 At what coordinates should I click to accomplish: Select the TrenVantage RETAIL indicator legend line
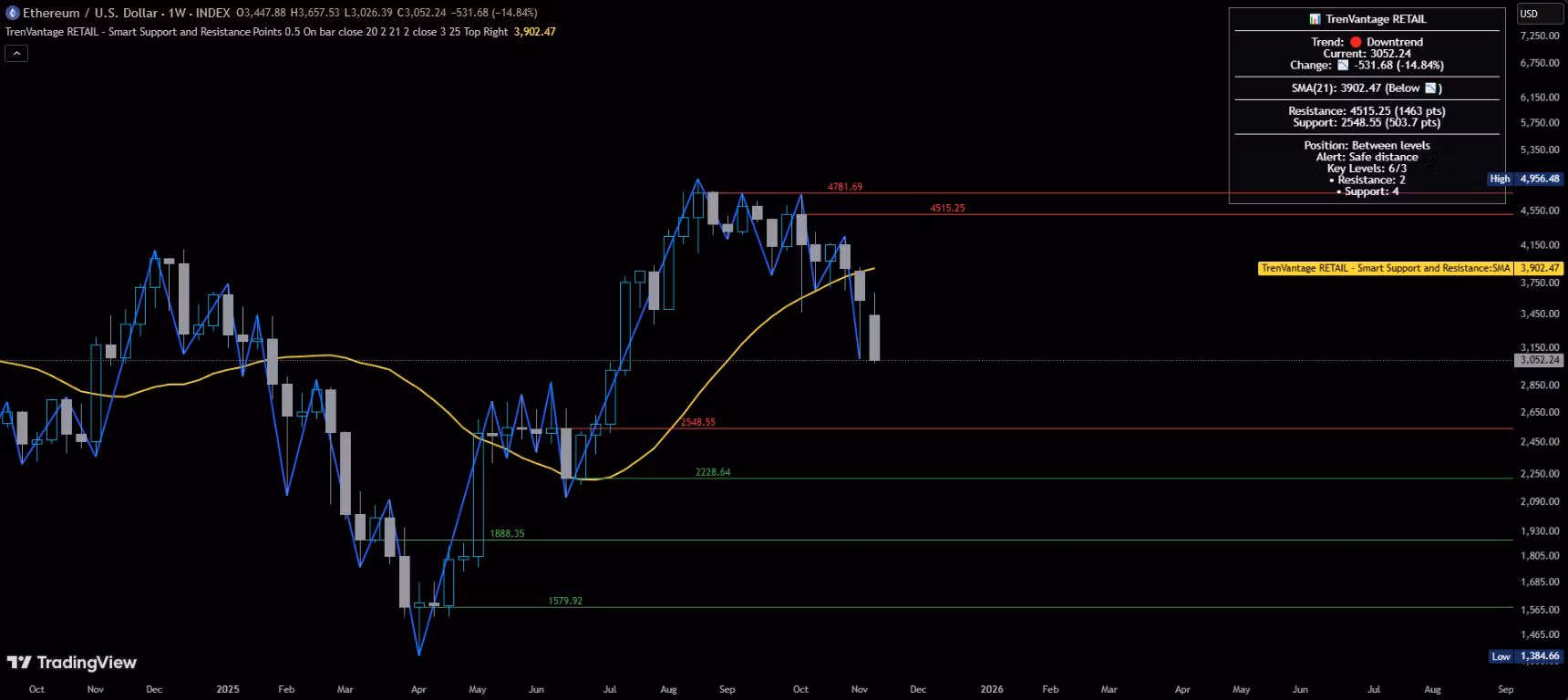[x=255, y=32]
